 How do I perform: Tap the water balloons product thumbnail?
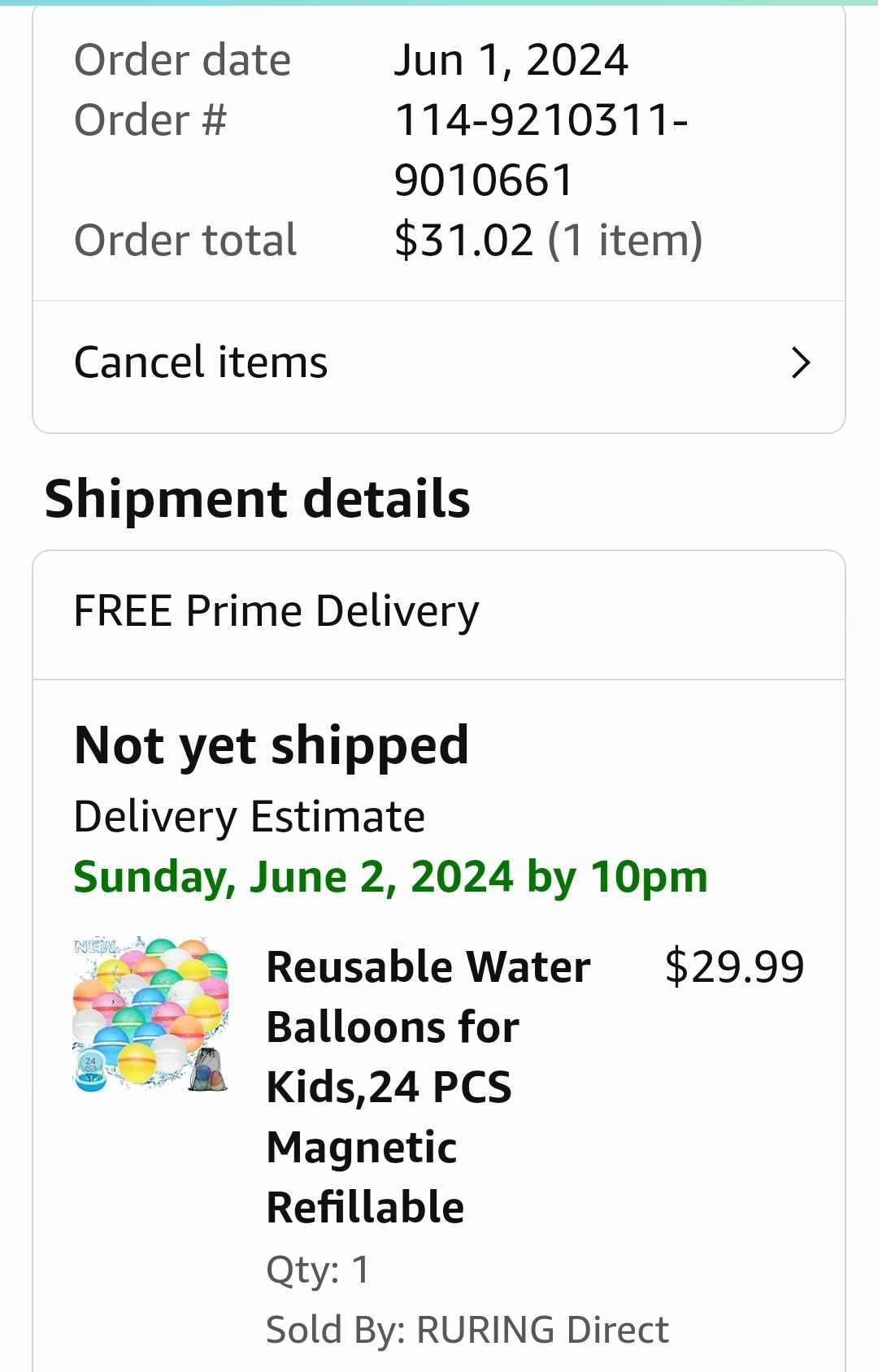click(150, 1013)
